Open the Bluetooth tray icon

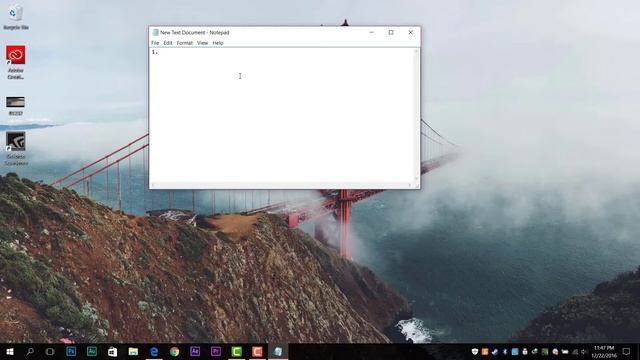(505, 351)
